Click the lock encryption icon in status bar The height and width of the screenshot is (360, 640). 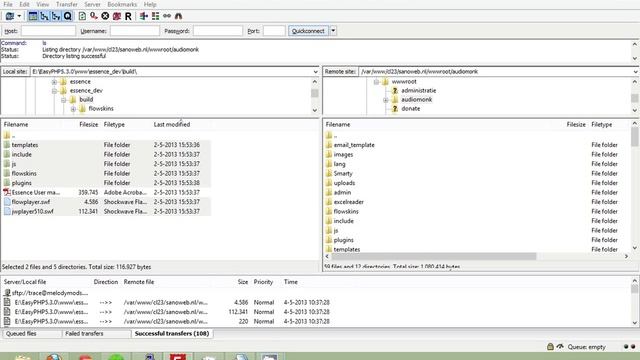550,347
